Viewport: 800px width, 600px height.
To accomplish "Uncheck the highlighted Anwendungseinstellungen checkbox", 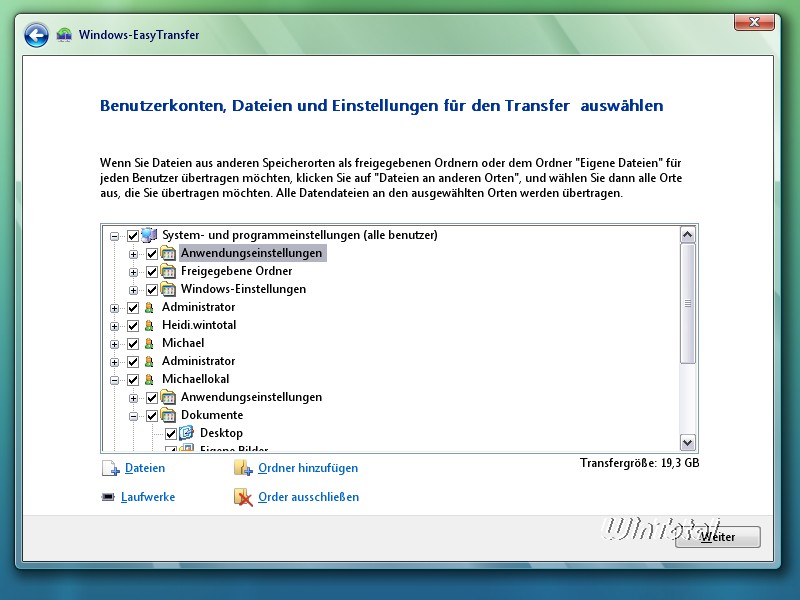I will pos(152,254).
